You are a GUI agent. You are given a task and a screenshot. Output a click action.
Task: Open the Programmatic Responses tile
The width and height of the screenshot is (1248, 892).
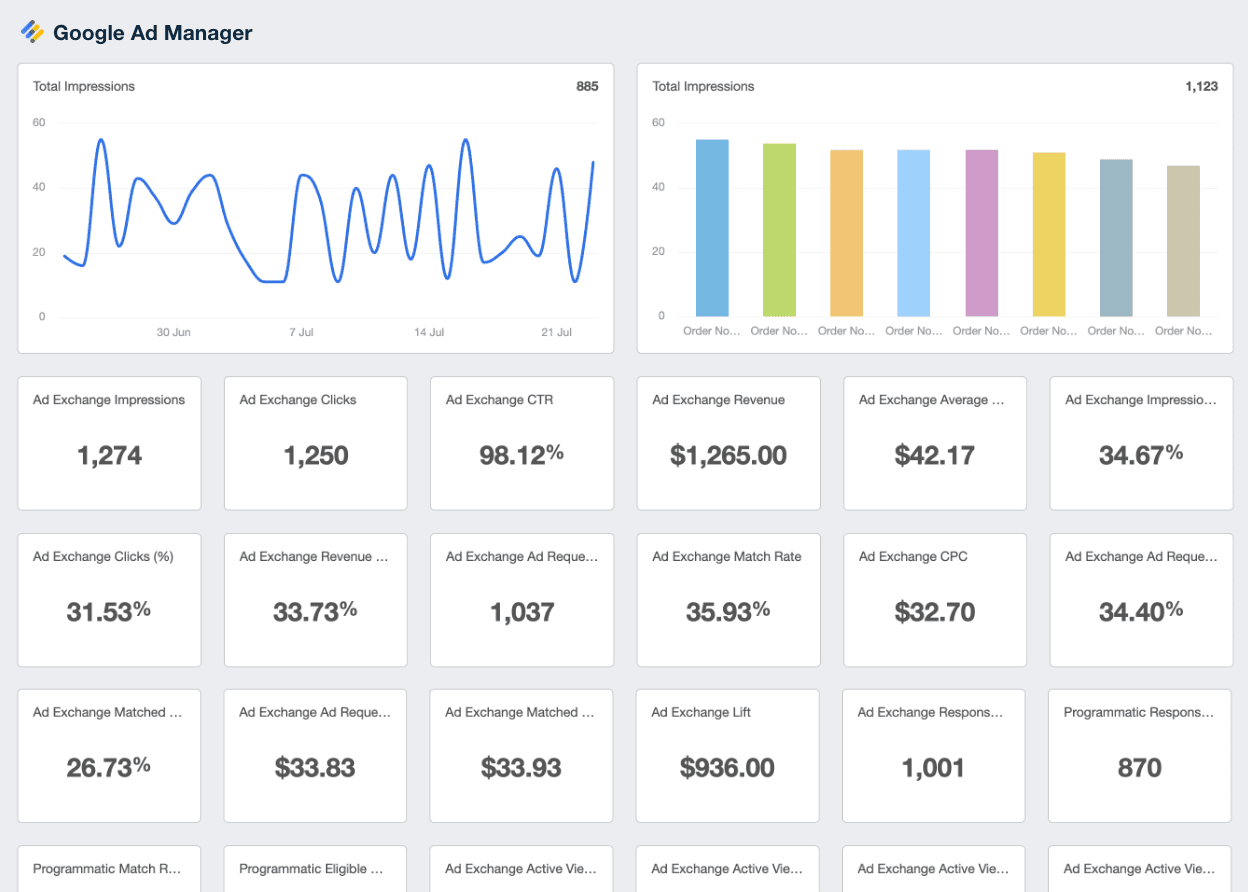point(1140,756)
